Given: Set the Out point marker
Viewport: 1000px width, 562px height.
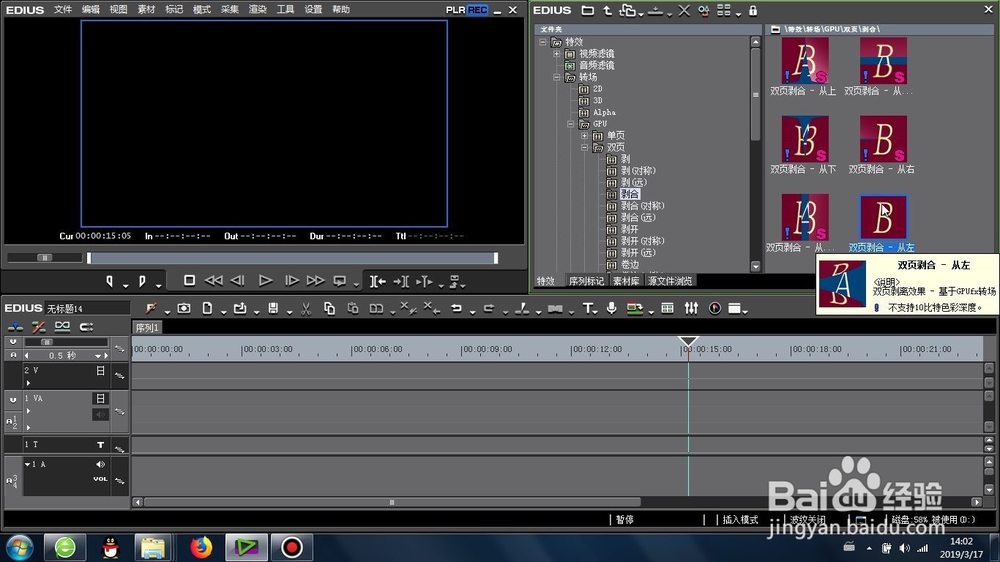Looking at the screenshot, I should click(x=142, y=281).
